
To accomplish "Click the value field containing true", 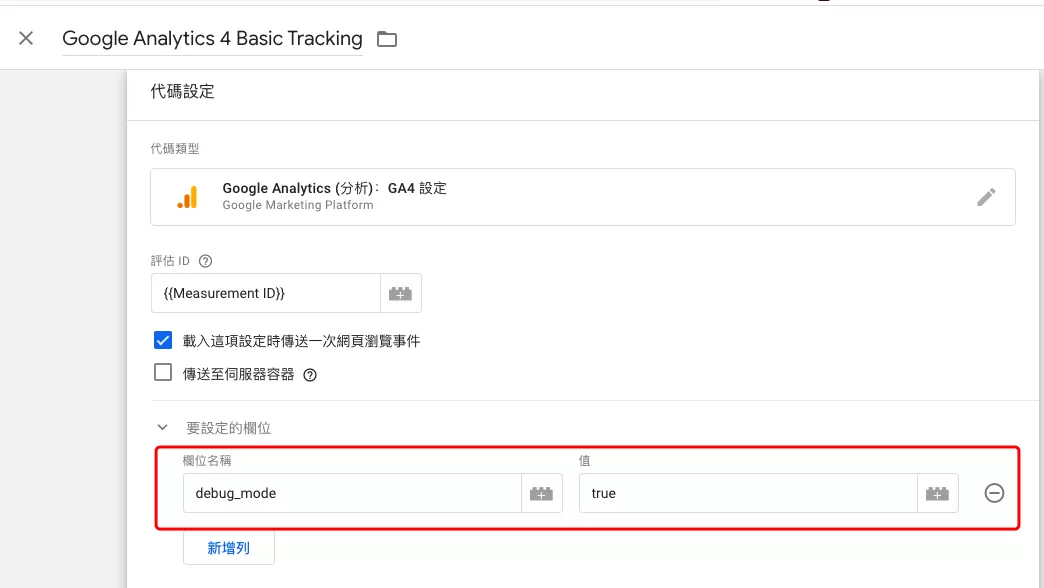I will coord(748,493).
